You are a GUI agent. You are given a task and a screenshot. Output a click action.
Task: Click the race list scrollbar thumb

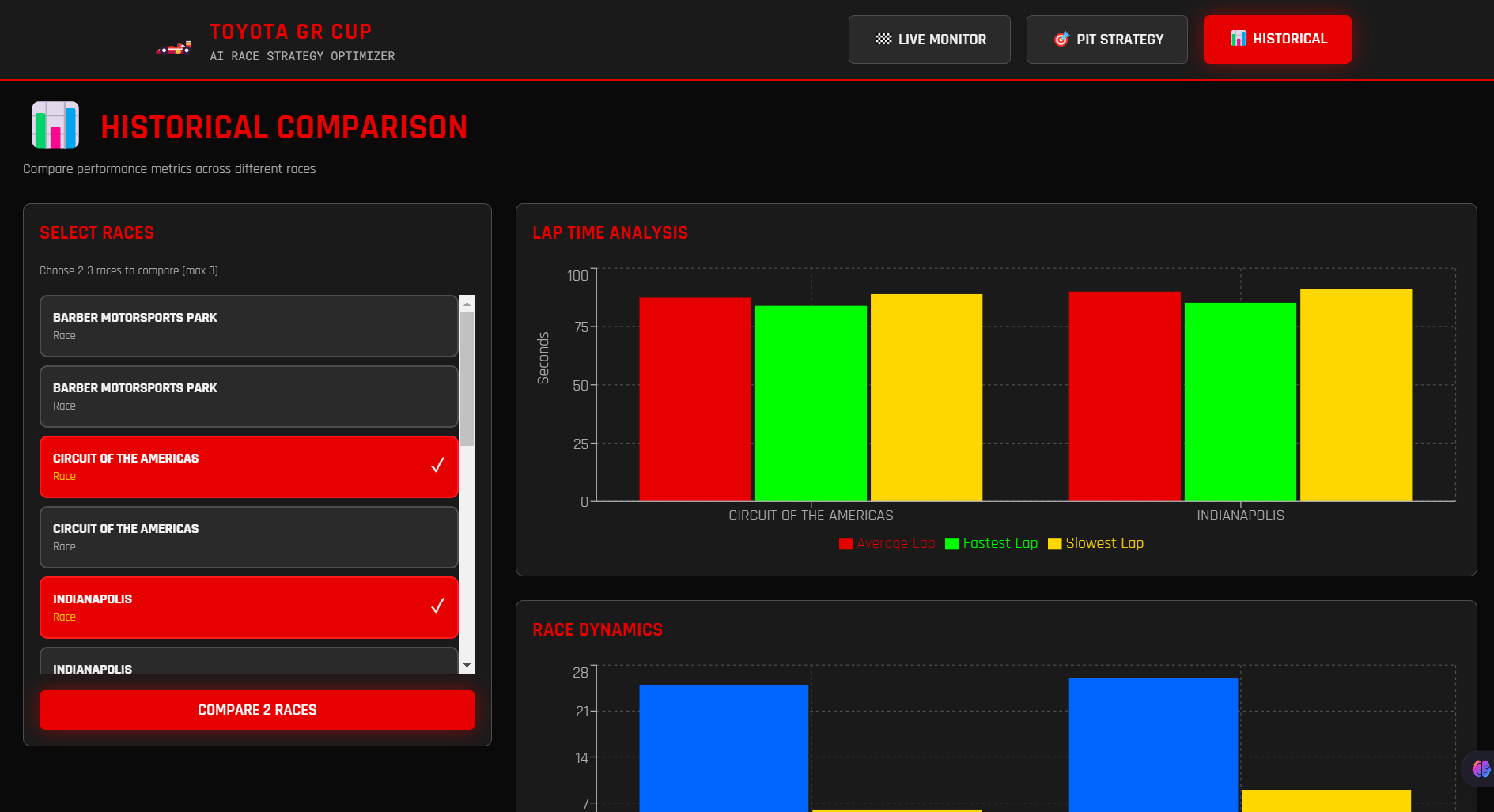[x=467, y=379]
